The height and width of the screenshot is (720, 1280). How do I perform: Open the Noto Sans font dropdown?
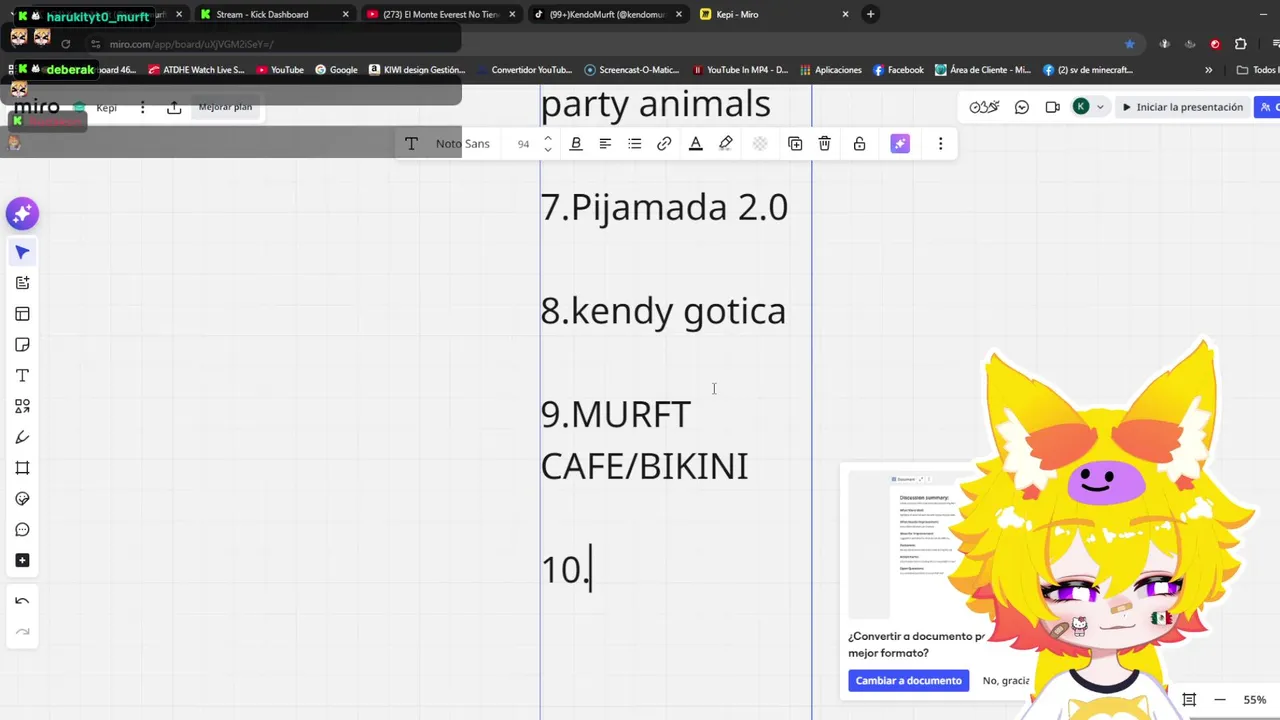463,144
